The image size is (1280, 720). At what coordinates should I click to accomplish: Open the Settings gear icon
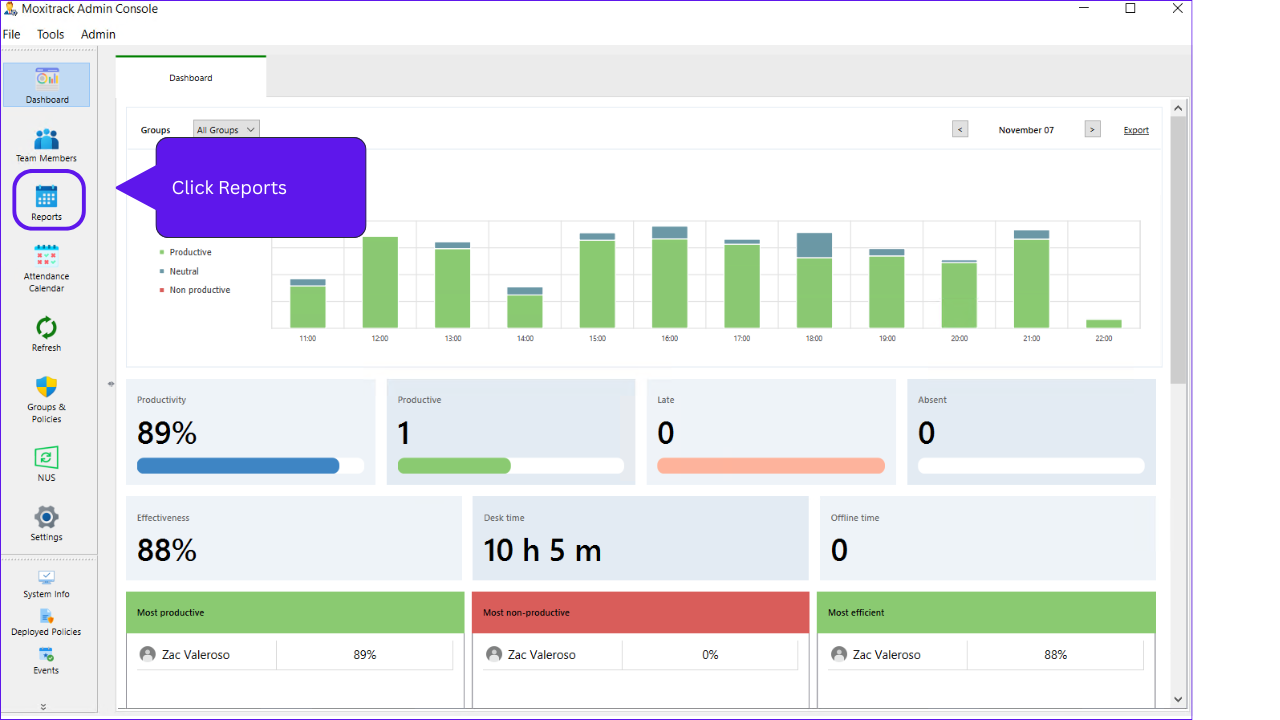coord(46,517)
